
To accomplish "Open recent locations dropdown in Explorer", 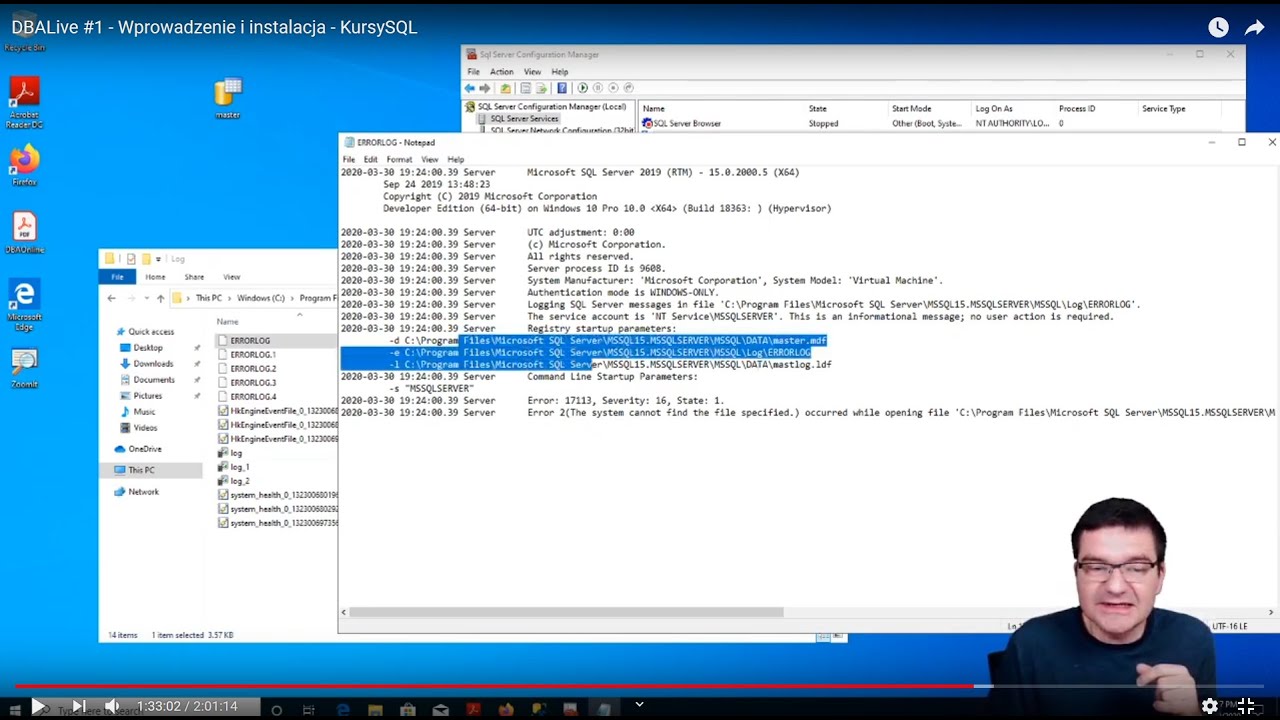I will 146,298.
